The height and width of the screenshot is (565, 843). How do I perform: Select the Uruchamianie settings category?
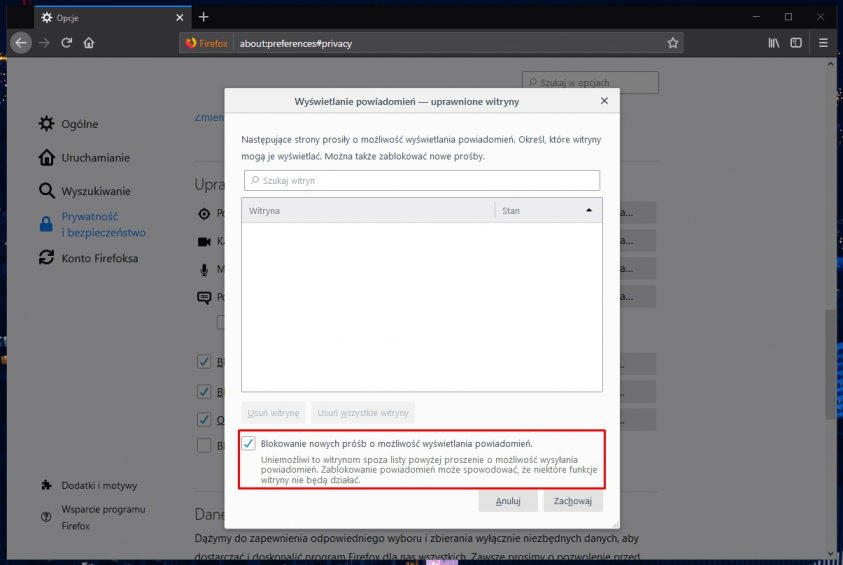[84, 158]
